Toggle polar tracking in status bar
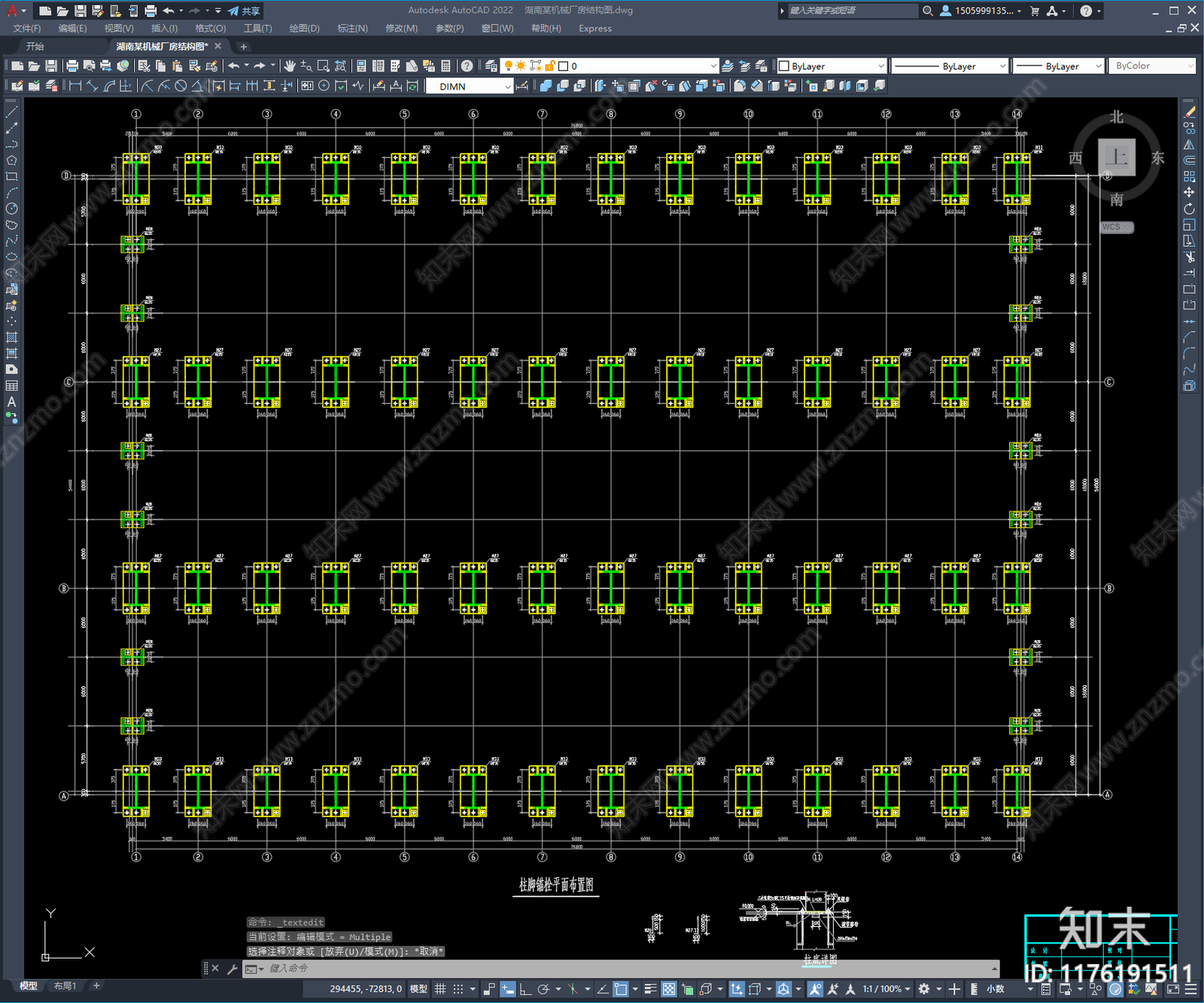The height and width of the screenshot is (1003, 1204). coord(543,989)
